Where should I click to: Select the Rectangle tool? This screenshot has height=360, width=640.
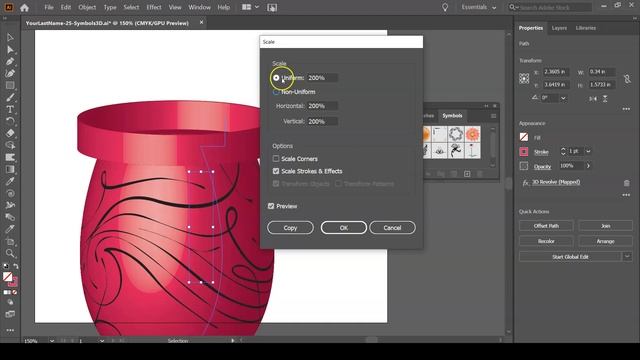click(x=10, y=86)
